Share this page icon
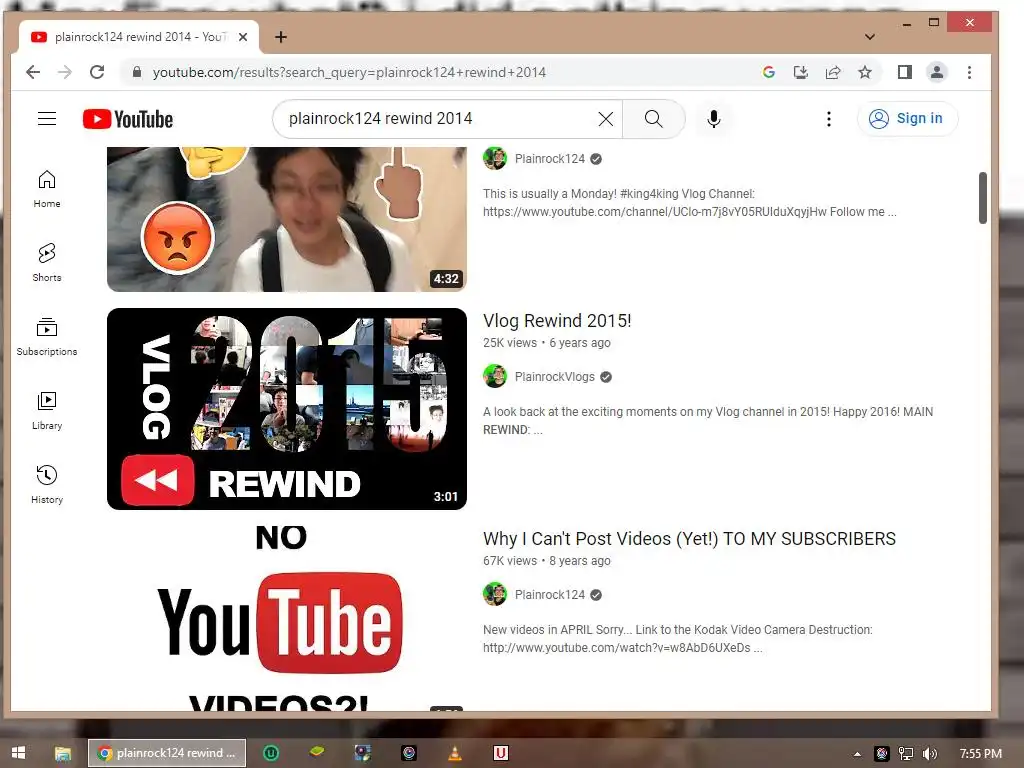This screenshot has height=768, width=1024. coord(833,72)
